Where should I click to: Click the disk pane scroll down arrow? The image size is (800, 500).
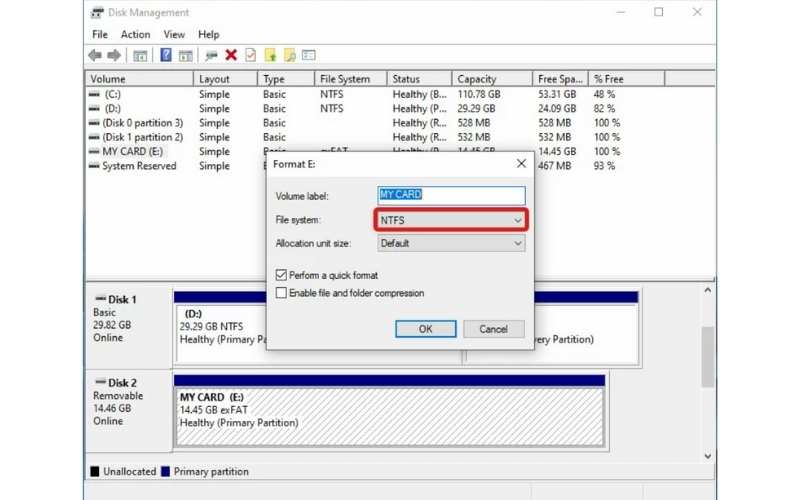[707, 456]
